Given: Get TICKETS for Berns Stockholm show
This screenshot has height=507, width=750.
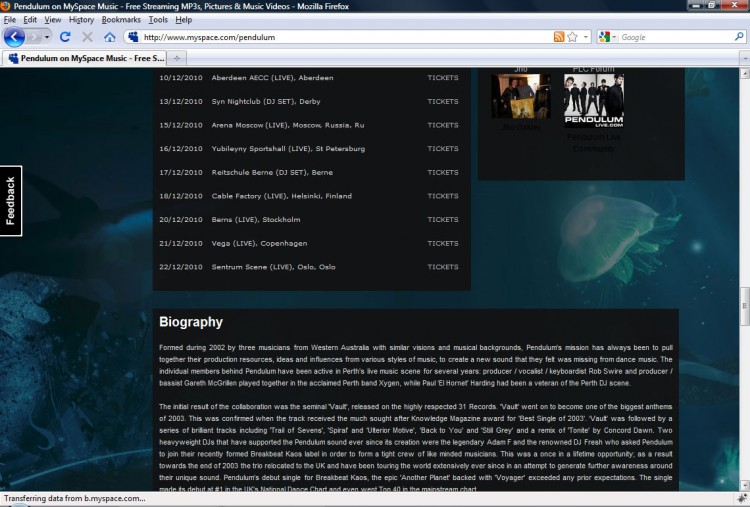Looking at the screenshot, I should 442,220.
